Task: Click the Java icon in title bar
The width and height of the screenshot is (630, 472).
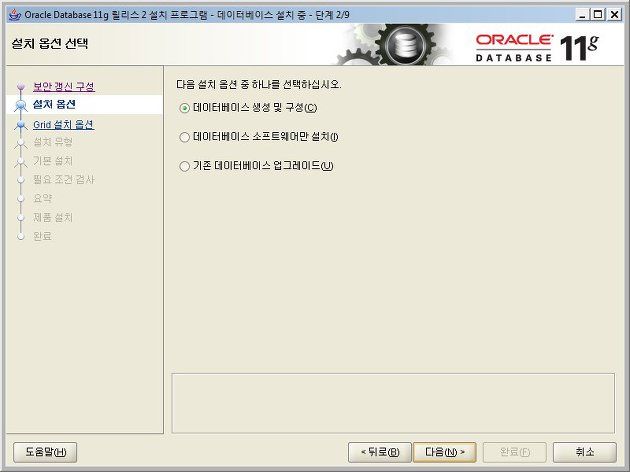Action: point(15,14)
